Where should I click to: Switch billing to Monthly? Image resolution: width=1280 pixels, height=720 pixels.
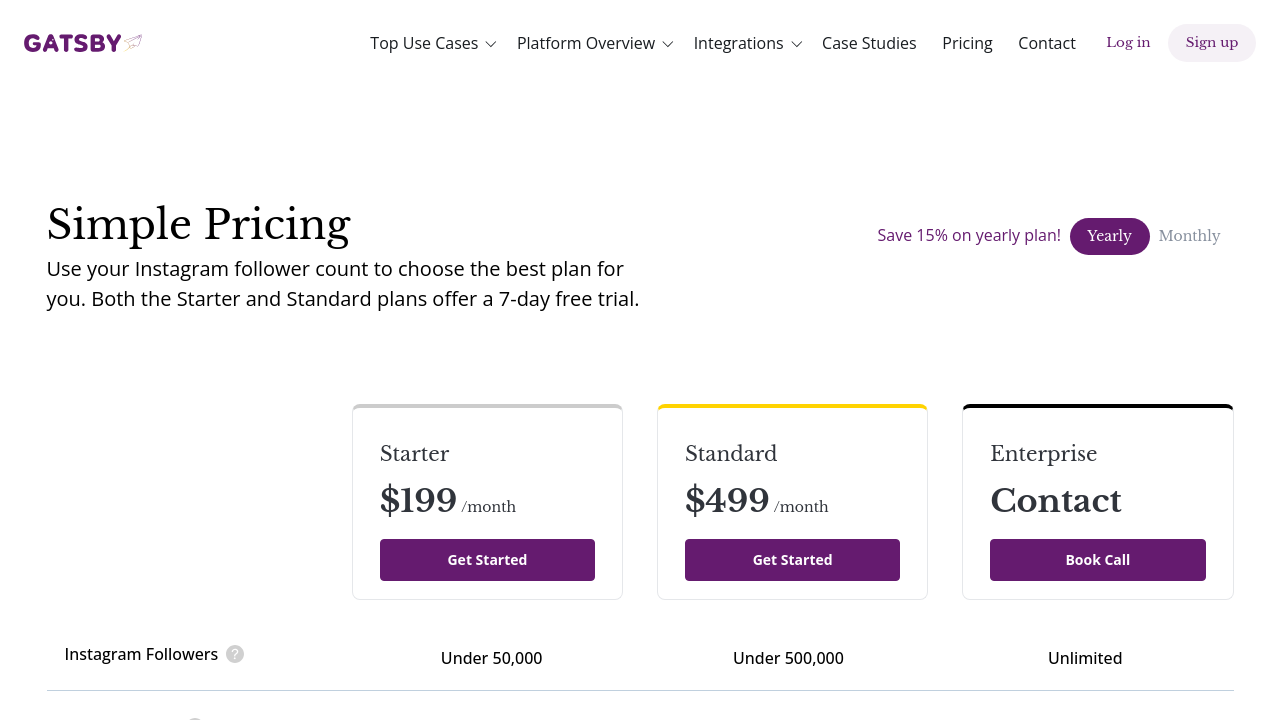(1189, 236)
